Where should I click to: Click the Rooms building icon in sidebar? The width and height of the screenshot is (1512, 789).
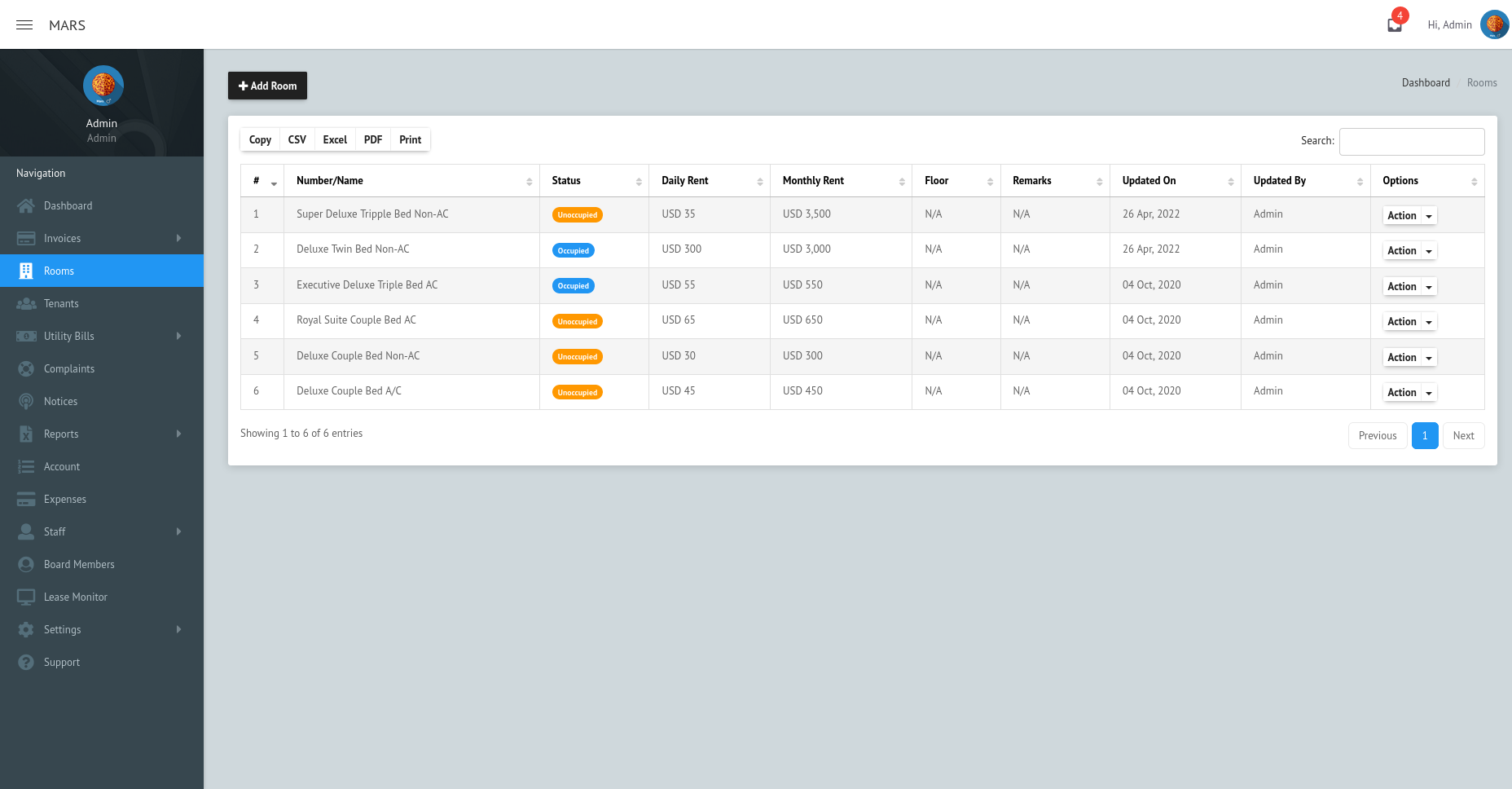point(26,271)
